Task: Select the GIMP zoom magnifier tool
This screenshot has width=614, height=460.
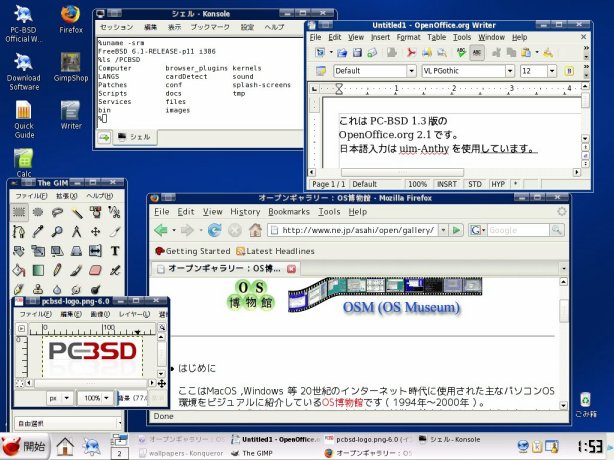Action: (x=57, y=231)
